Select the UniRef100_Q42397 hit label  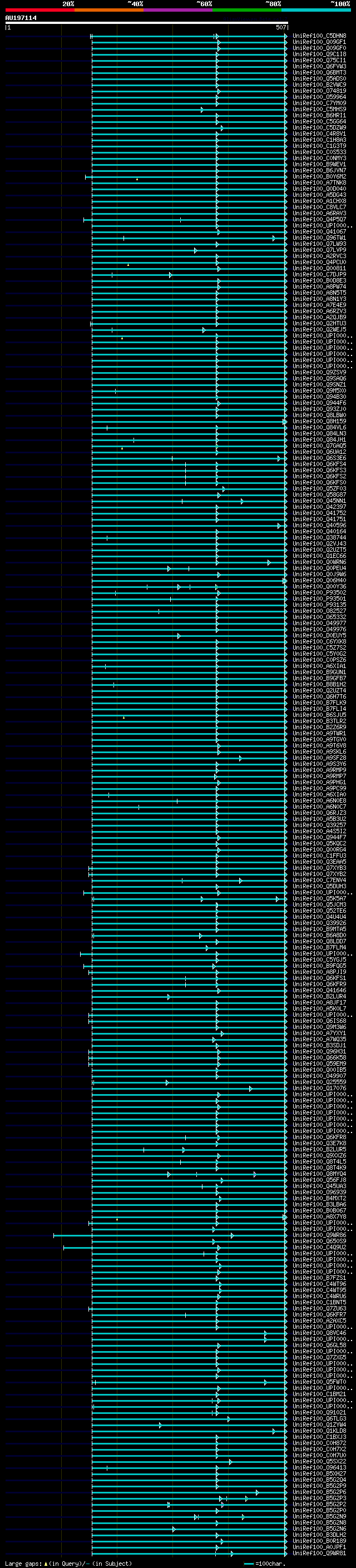319,507
